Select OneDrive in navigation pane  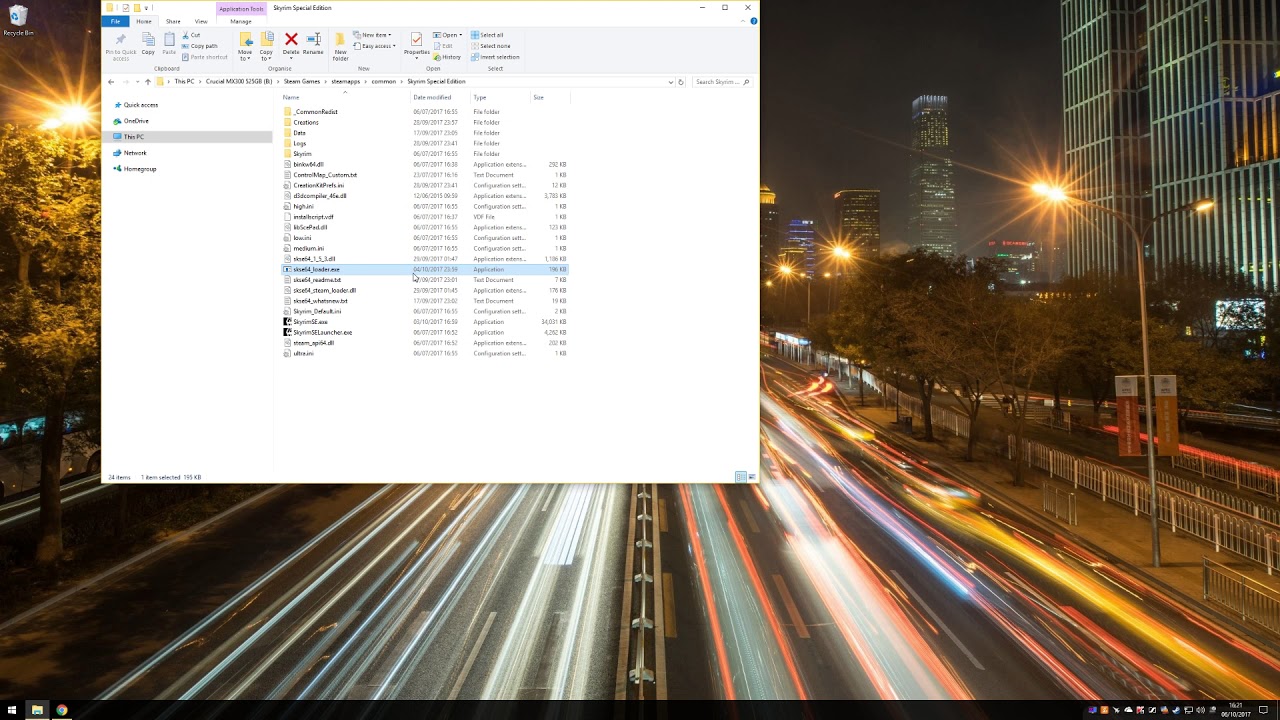tap(136, 121)
